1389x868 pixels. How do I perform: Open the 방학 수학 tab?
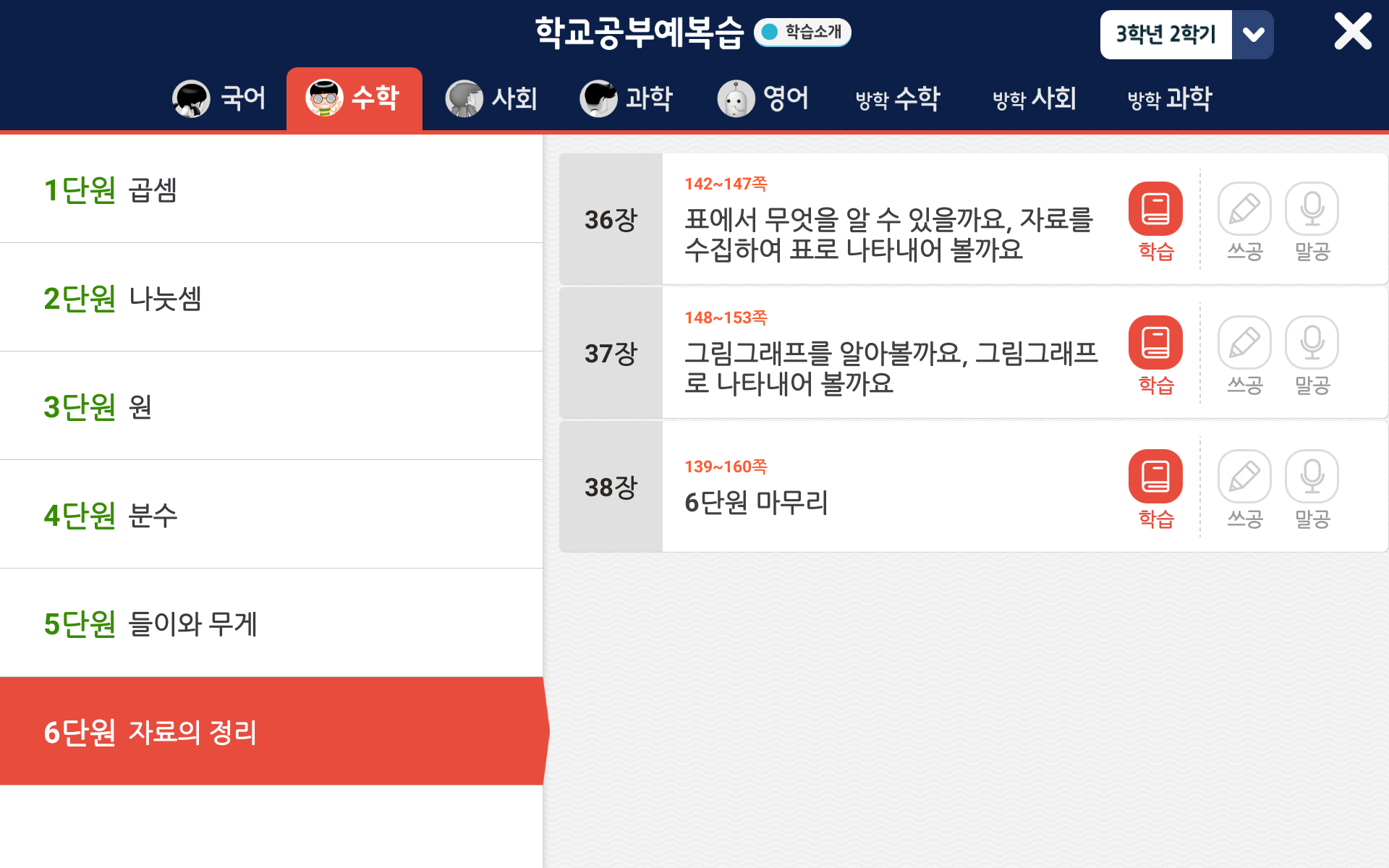tap(898, 98)
